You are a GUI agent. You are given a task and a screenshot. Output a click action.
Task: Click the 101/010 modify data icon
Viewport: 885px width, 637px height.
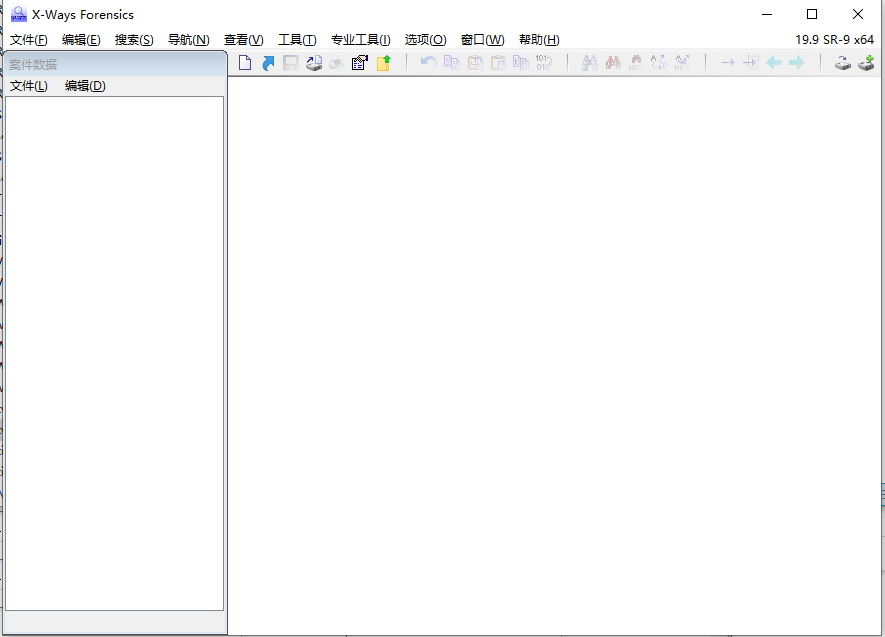[544, 63]
